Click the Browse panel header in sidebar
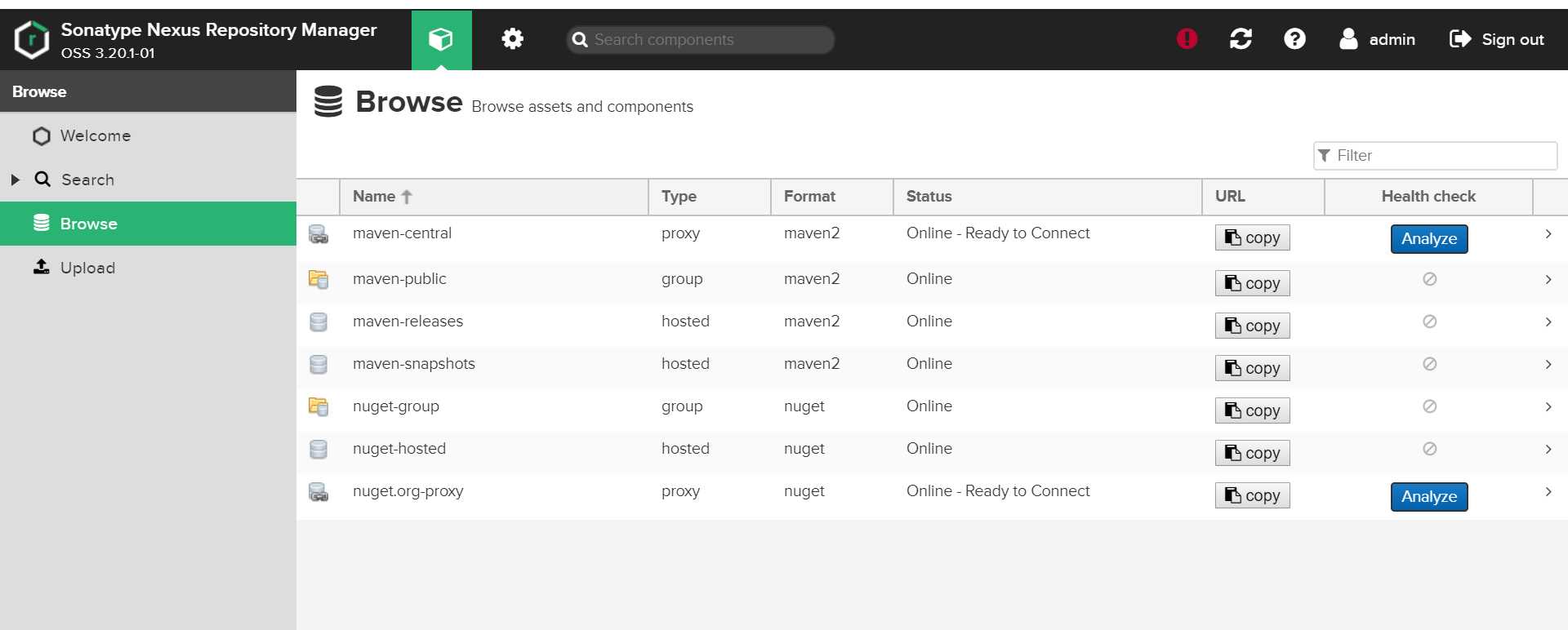This screenshot has width=1568, height=630. click(x=148, y=91)
